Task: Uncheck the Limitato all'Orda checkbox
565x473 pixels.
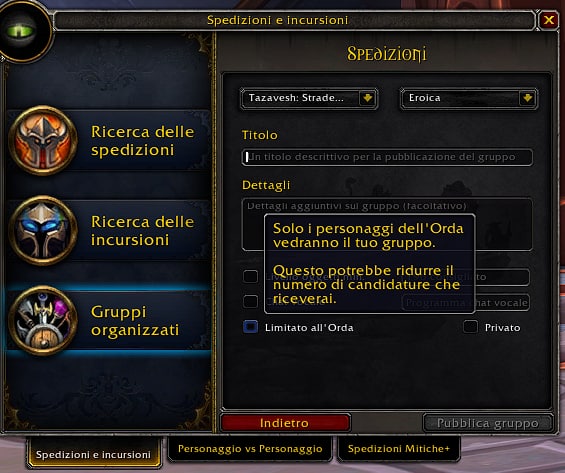Action: click(250, 327)
